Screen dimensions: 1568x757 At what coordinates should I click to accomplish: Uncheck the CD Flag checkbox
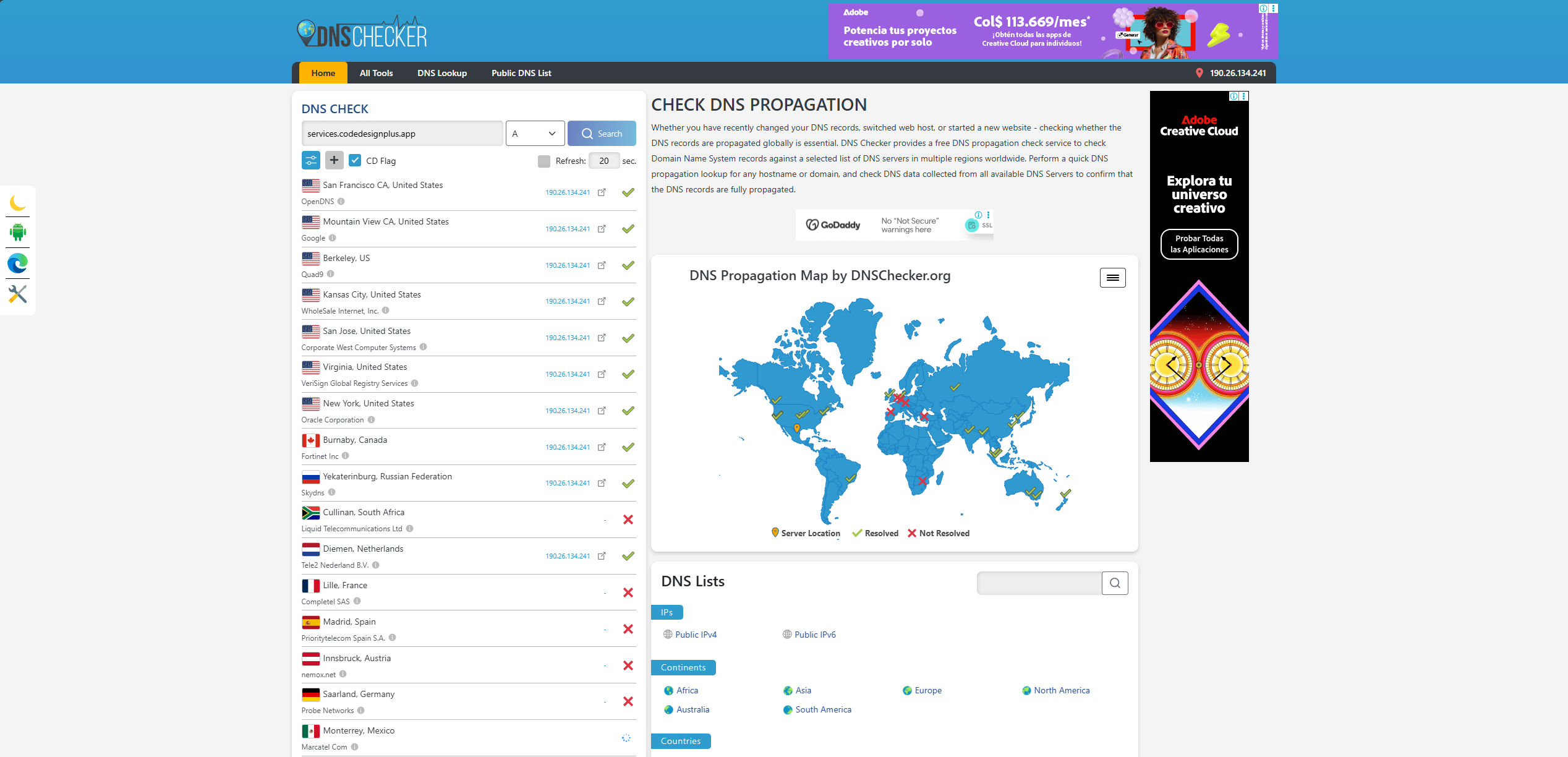pos(355,160)
